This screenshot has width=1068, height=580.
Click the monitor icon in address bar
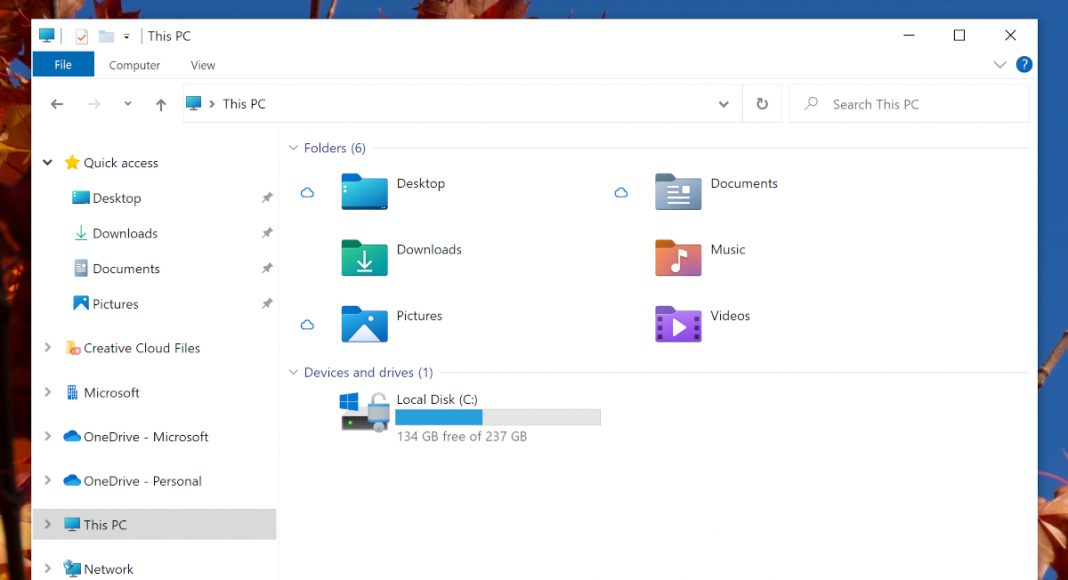[x=193, y=103]
